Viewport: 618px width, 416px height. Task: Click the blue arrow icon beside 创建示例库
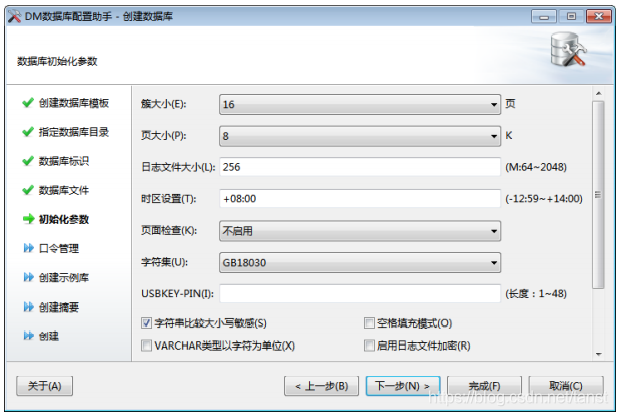pos(28,277)
